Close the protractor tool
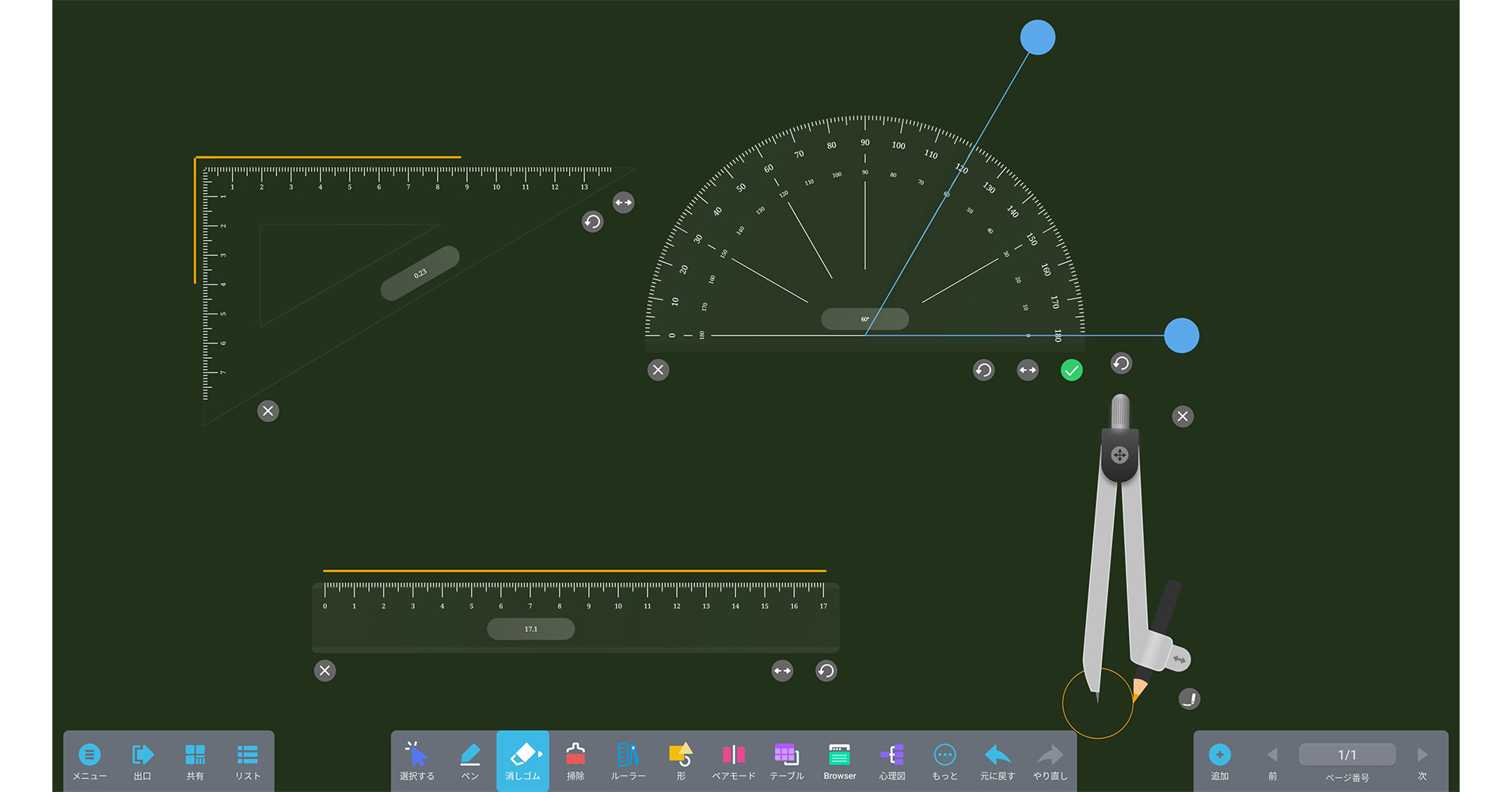Screen dimensions: 1512x792 point(659,370)
